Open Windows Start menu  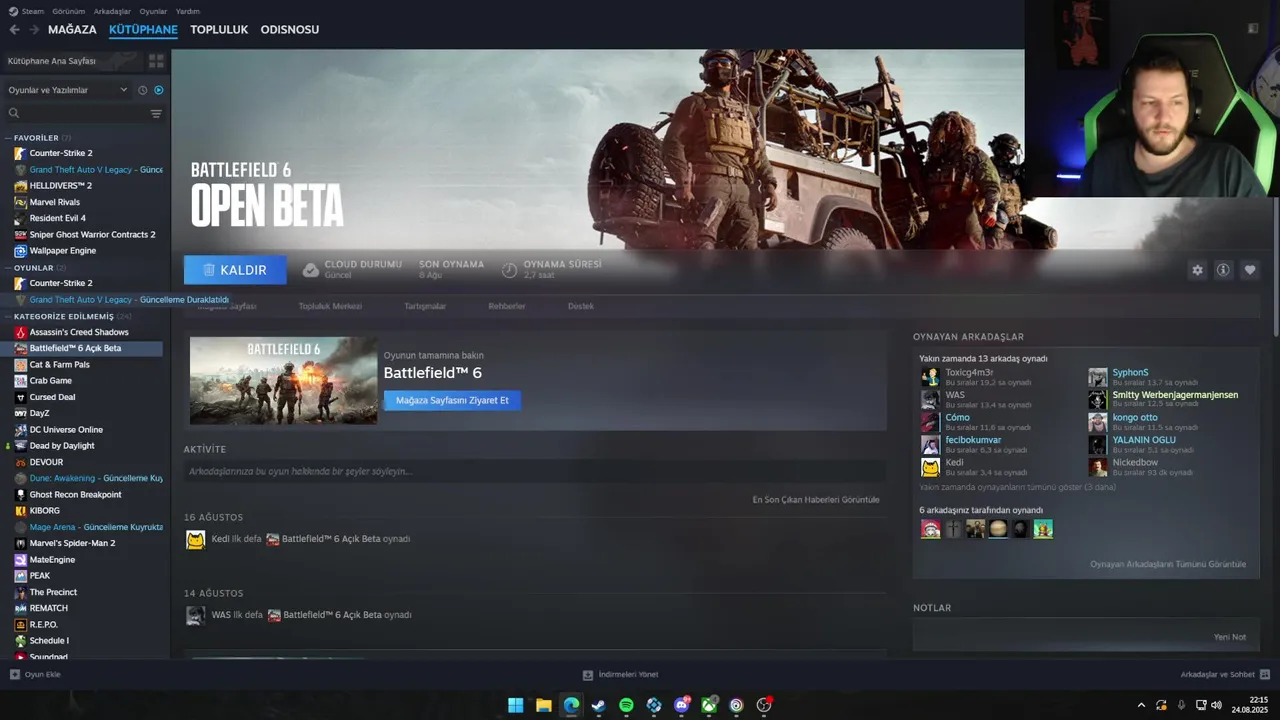tap(515, 705)
